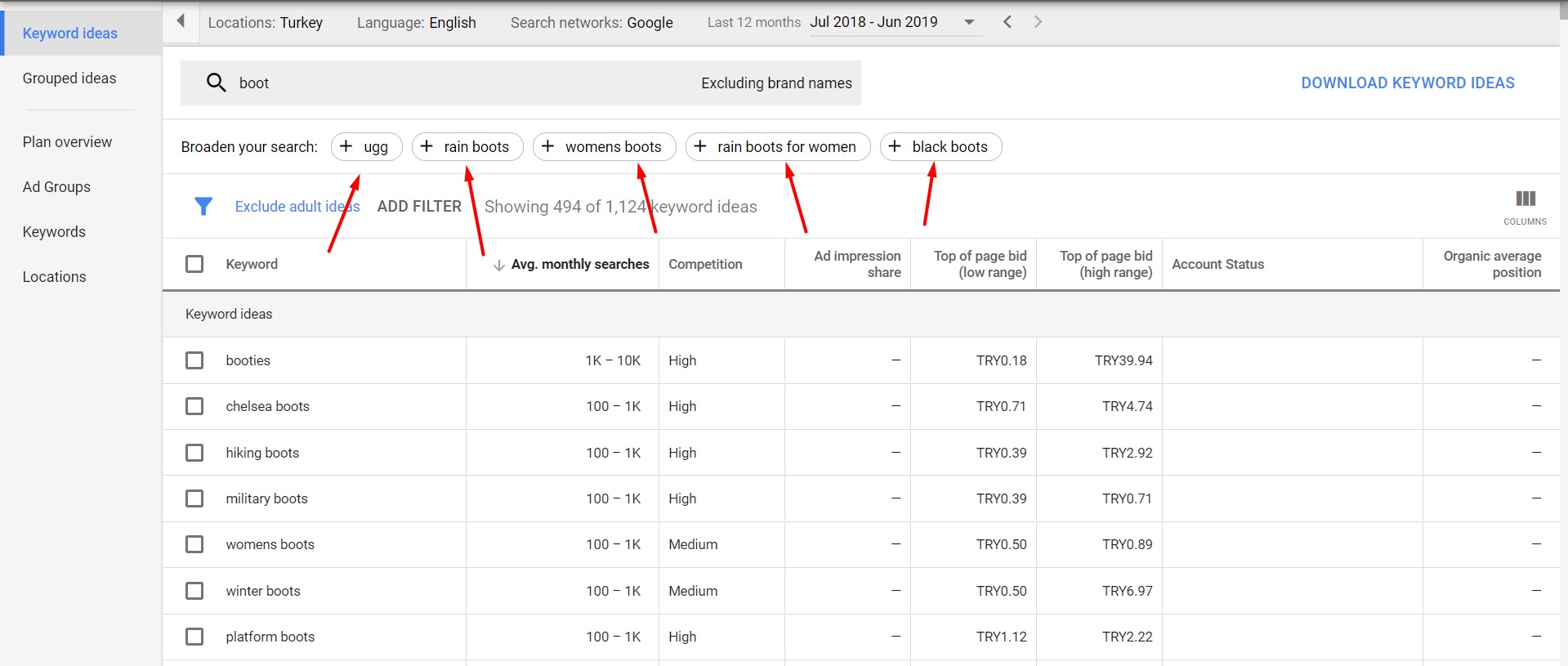Go to the next date period
1568x666 pixels.
click(x=1038, y=22)
